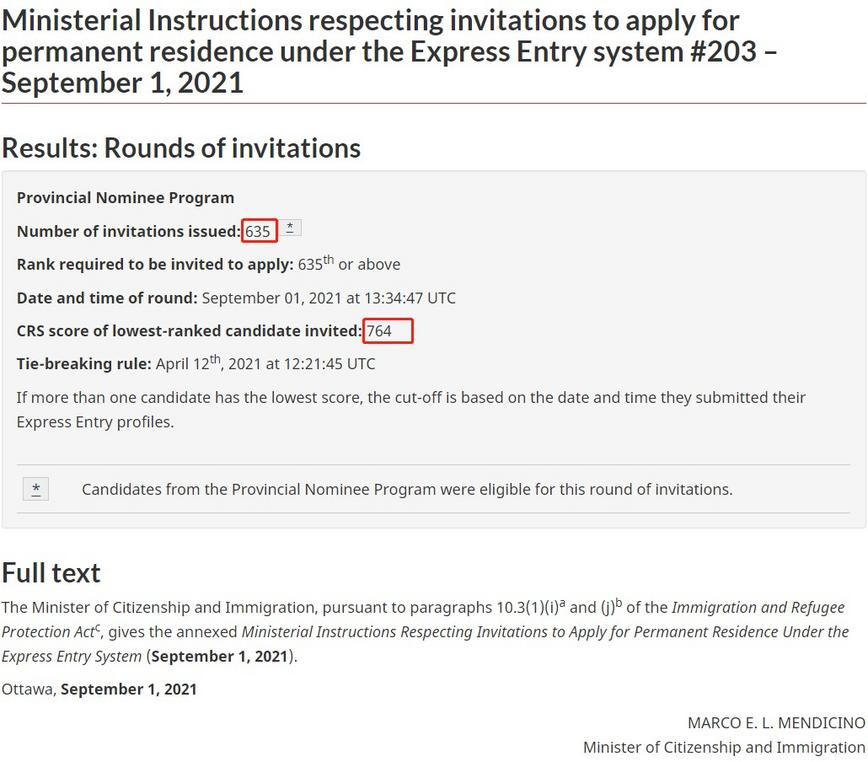Click the main Ministerial Instructions page title
This screenshot has height=762, width=868.
click(x=389, y=51)
